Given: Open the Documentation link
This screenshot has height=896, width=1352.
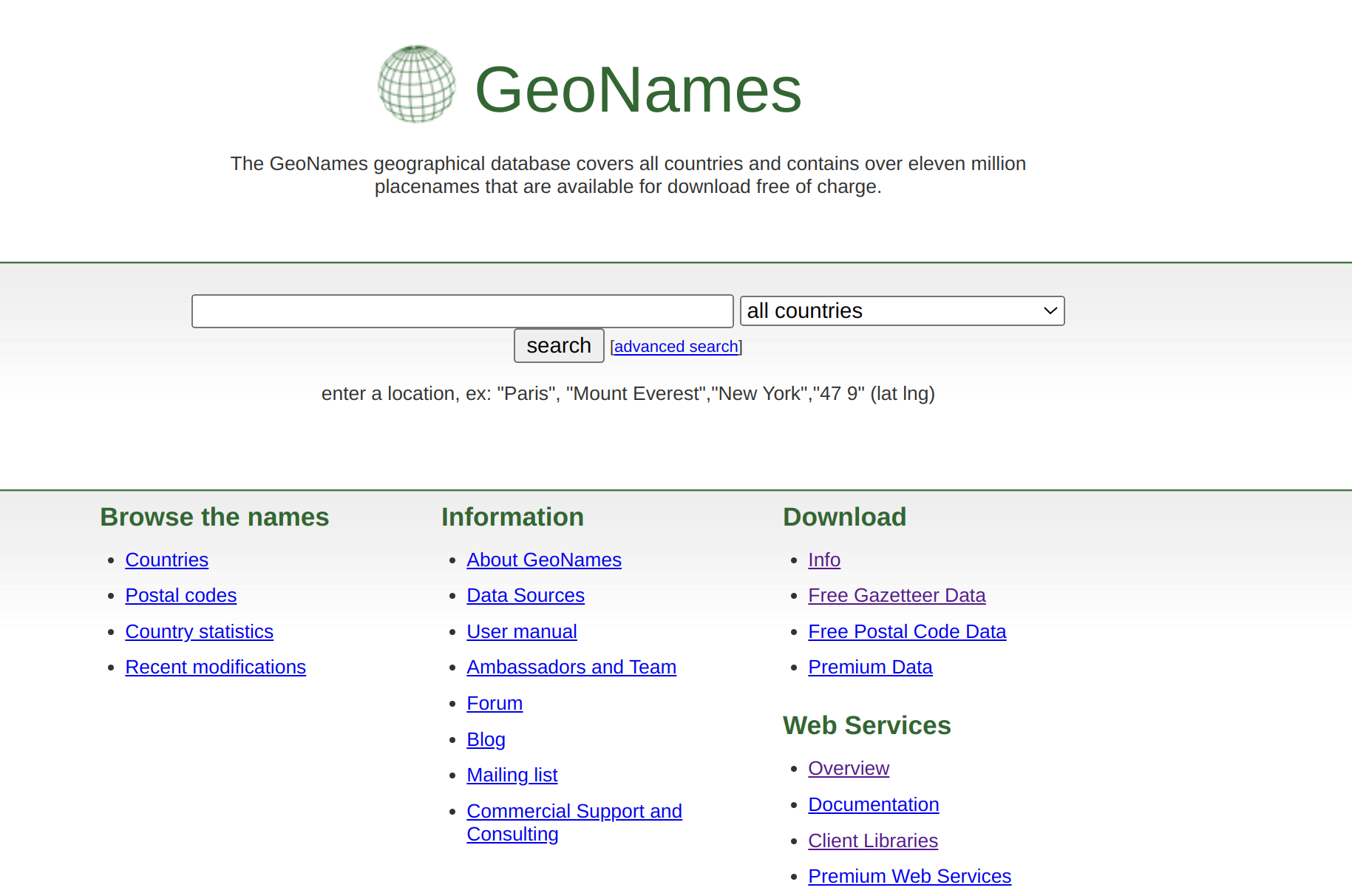Looking at the screenshot, I should coord(874,804).
